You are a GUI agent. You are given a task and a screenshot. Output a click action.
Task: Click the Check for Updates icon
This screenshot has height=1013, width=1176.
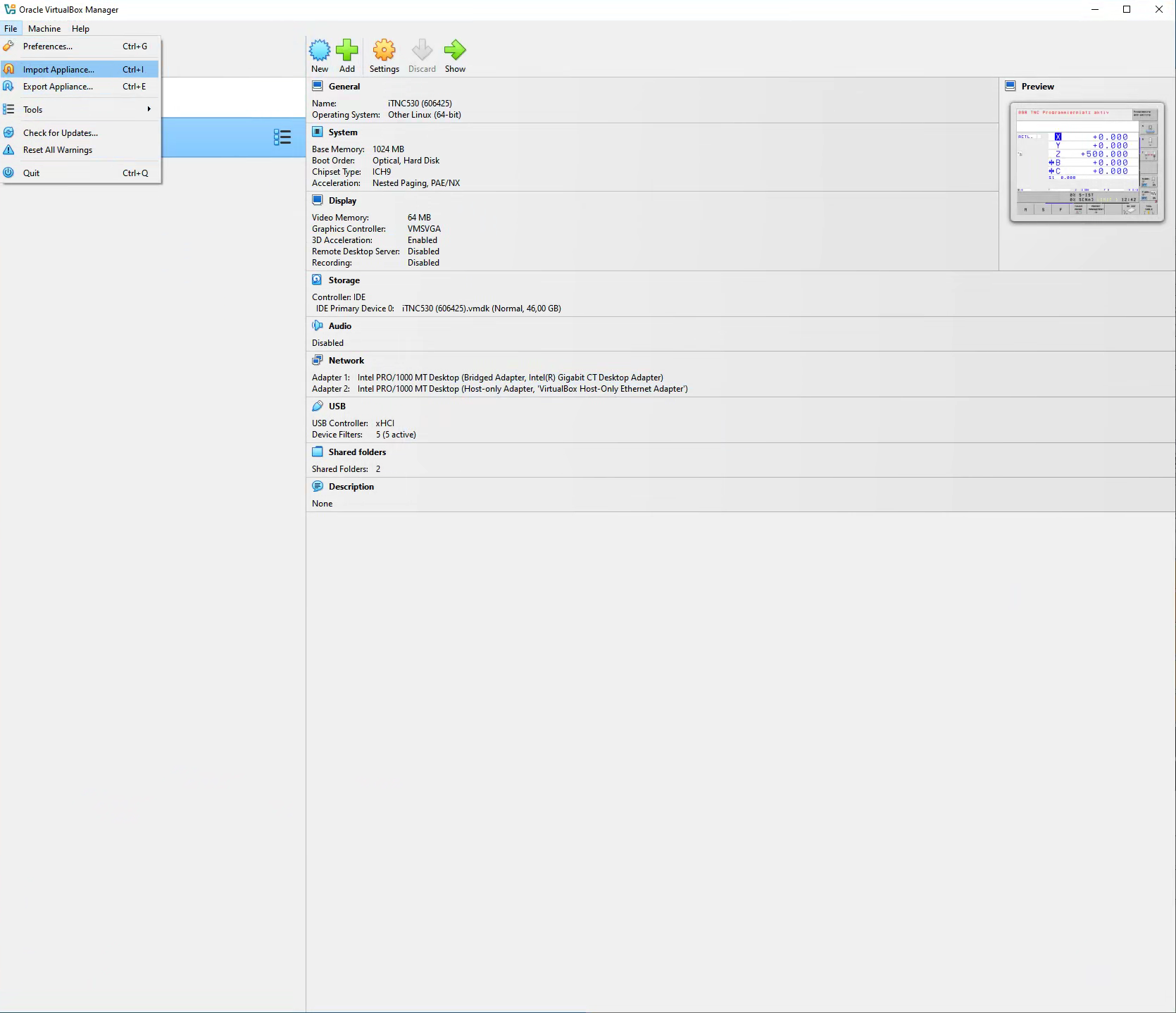[x=8, y=132]
